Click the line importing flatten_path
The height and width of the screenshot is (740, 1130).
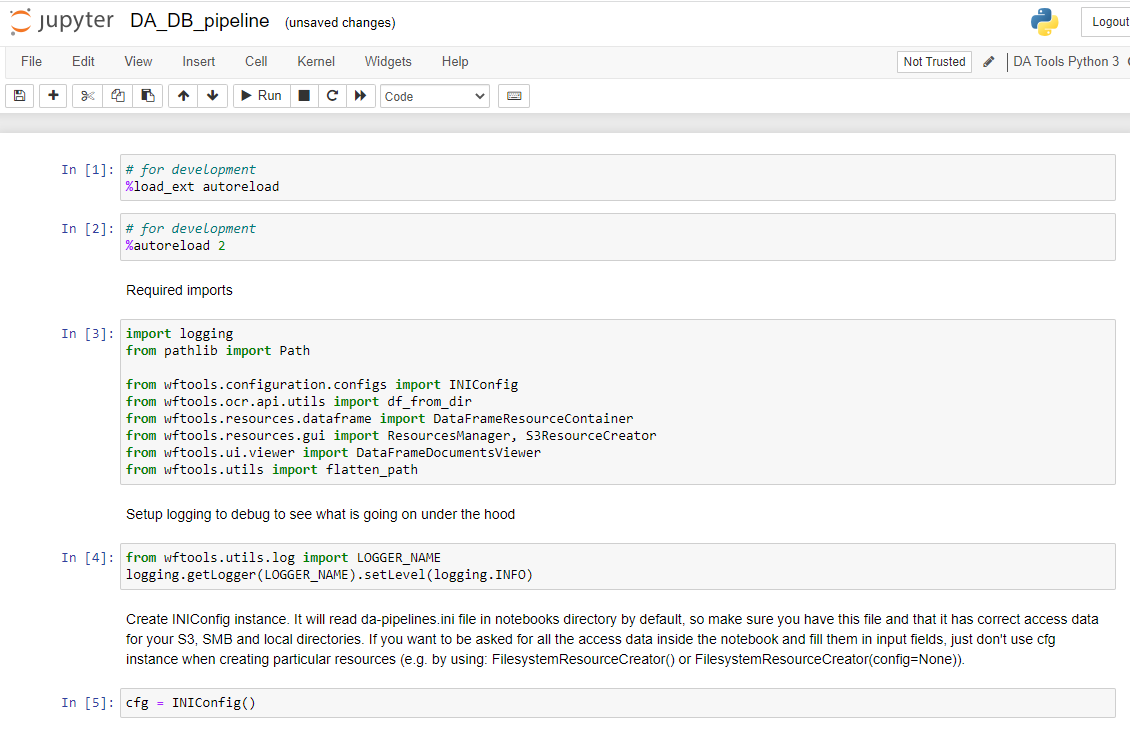[272, 470]
